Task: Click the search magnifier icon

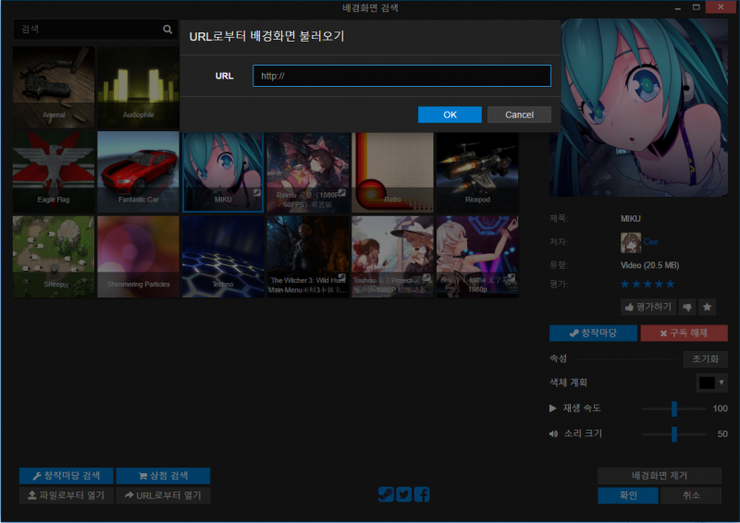Action: click(x=167, y=29)
